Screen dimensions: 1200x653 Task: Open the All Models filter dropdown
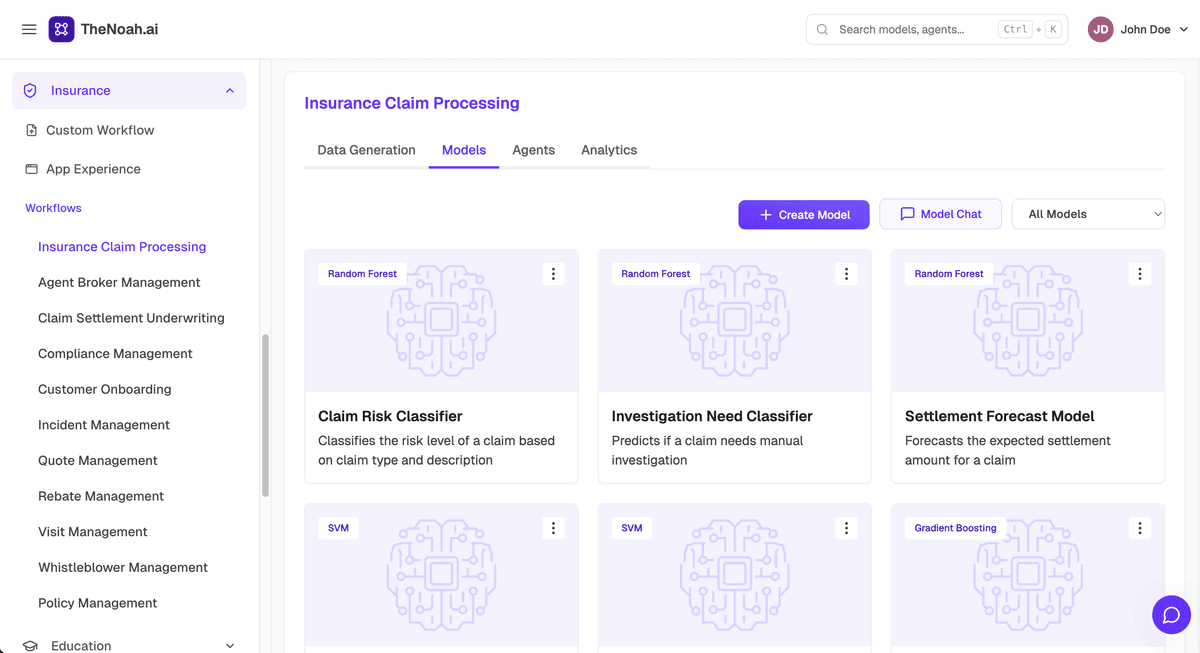1088,214
